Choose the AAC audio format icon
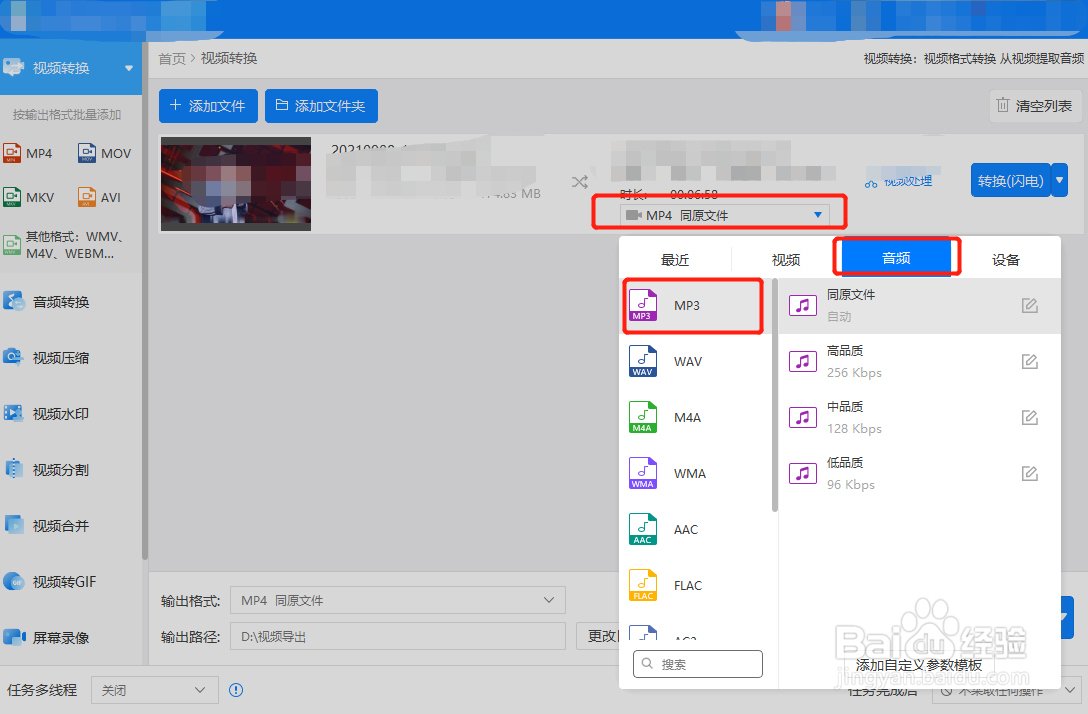1088x714 pixels. (643, 529)
